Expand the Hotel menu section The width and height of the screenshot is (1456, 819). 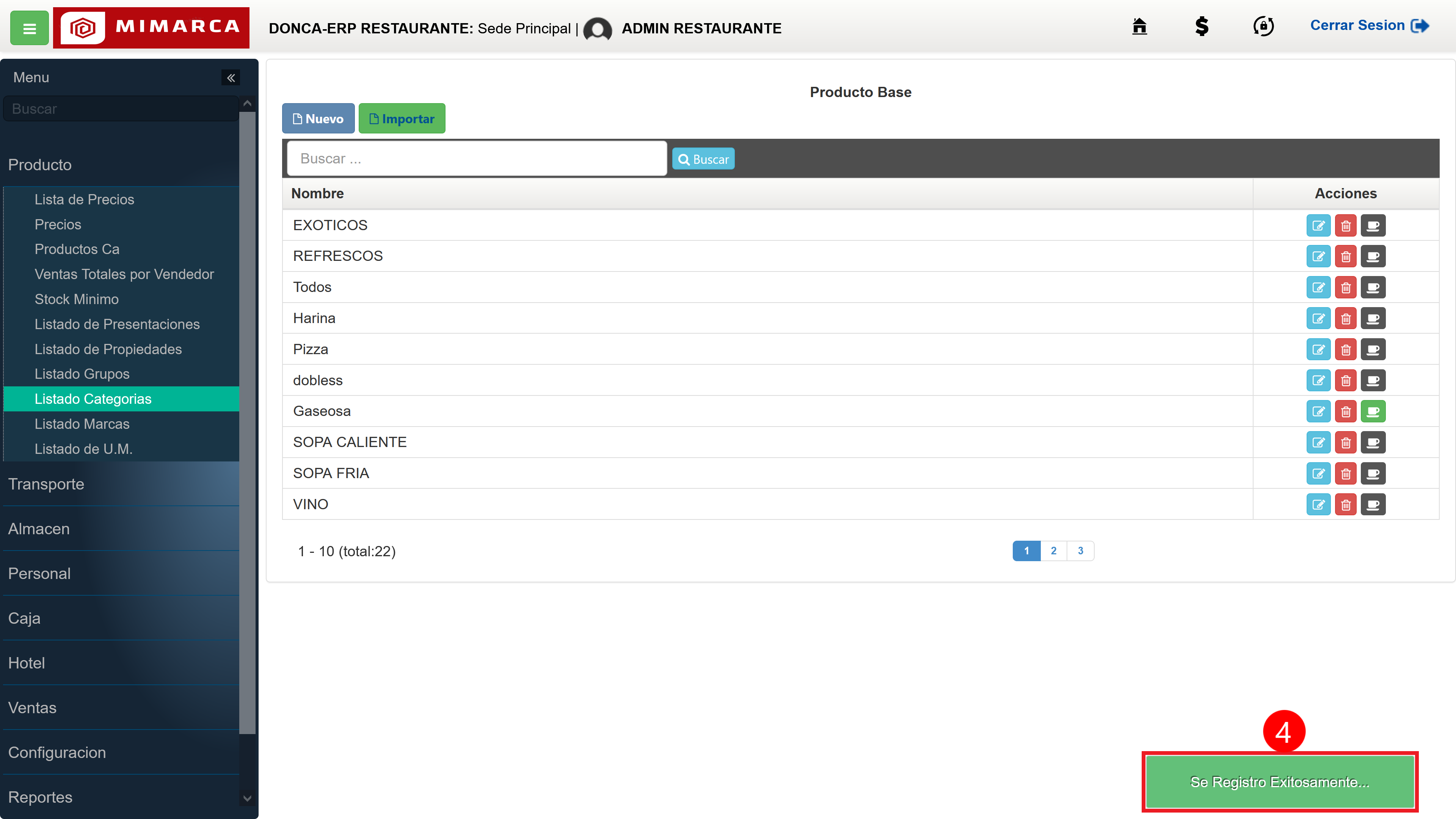pos(121,663)
